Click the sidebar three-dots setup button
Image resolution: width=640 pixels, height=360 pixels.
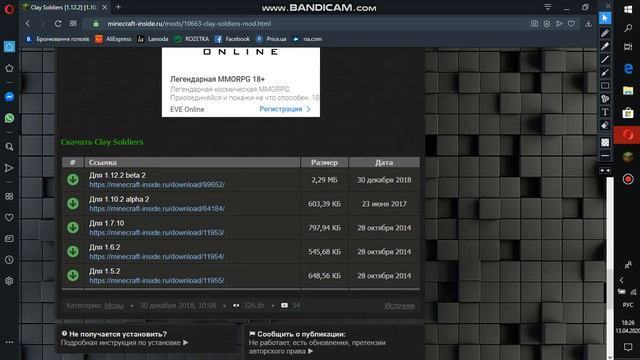[x=9, y=342]
